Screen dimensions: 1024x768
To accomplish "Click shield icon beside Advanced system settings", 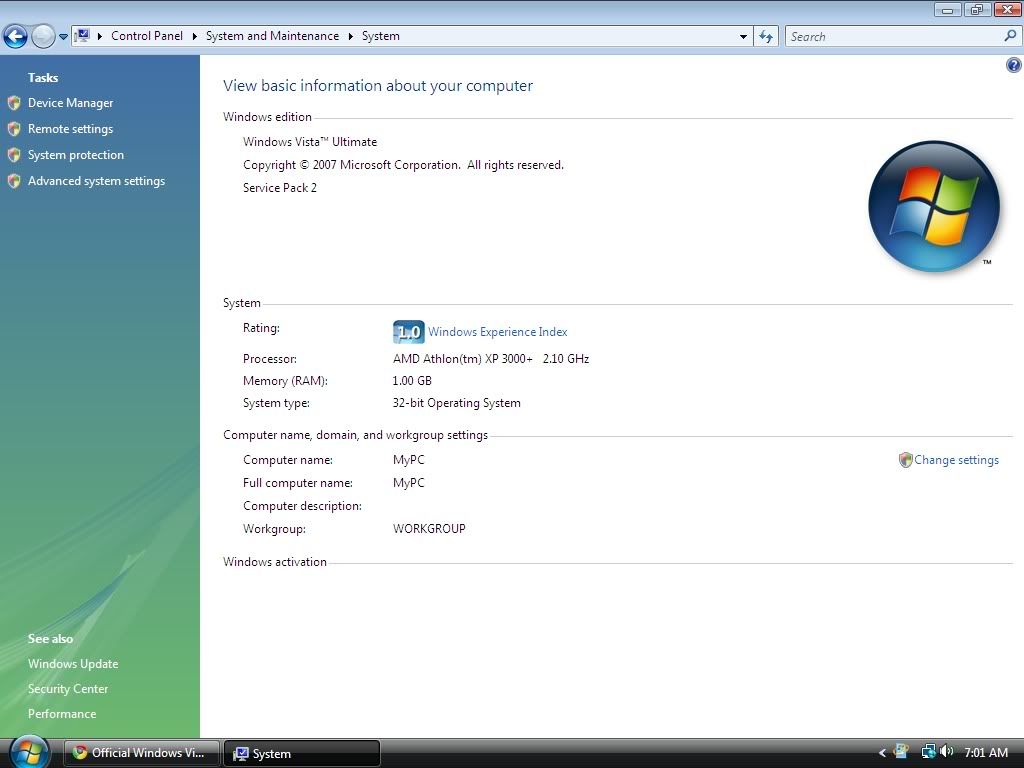I will tap(14, 182).
